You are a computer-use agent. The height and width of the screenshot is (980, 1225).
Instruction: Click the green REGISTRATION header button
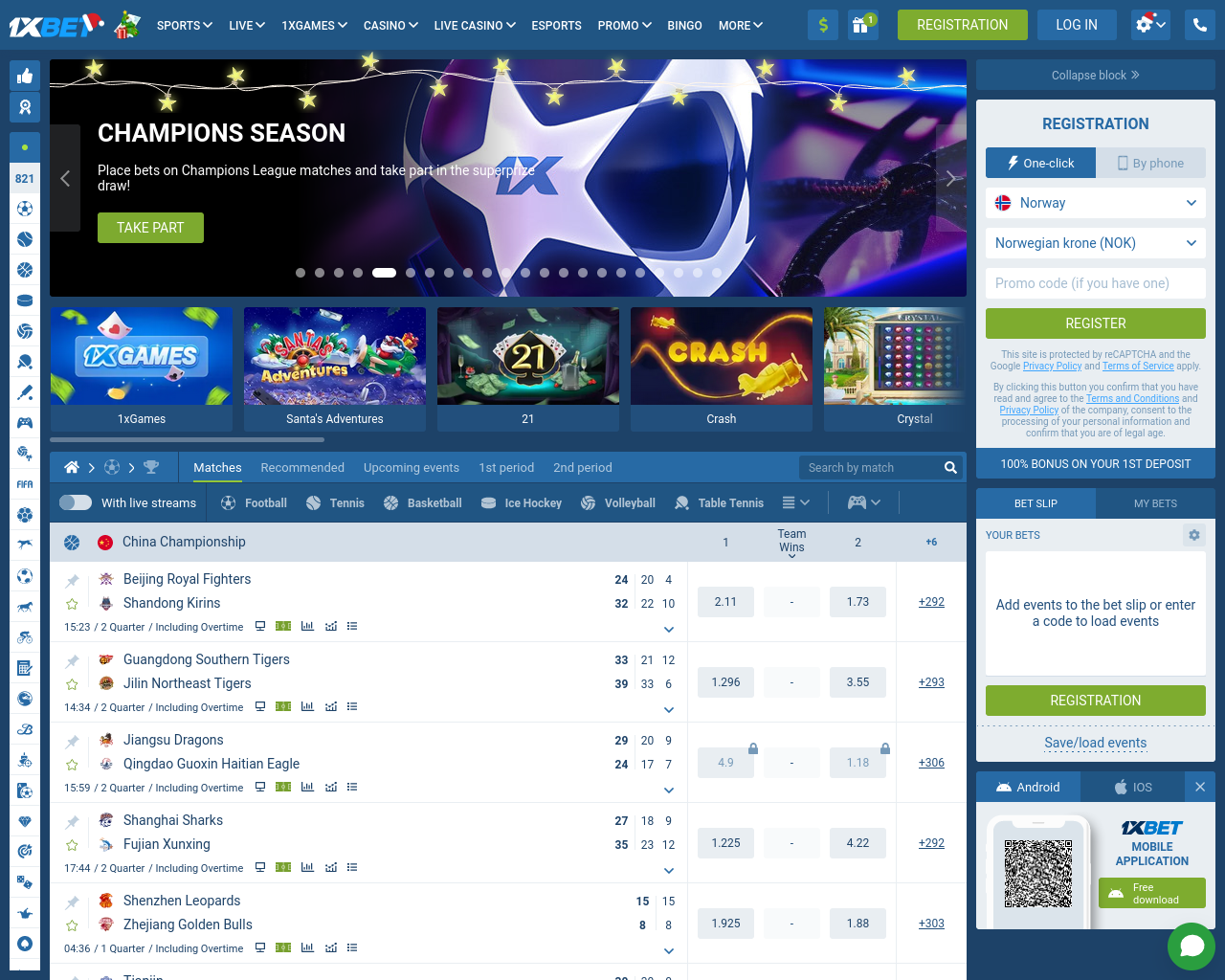tap(963, 25)
